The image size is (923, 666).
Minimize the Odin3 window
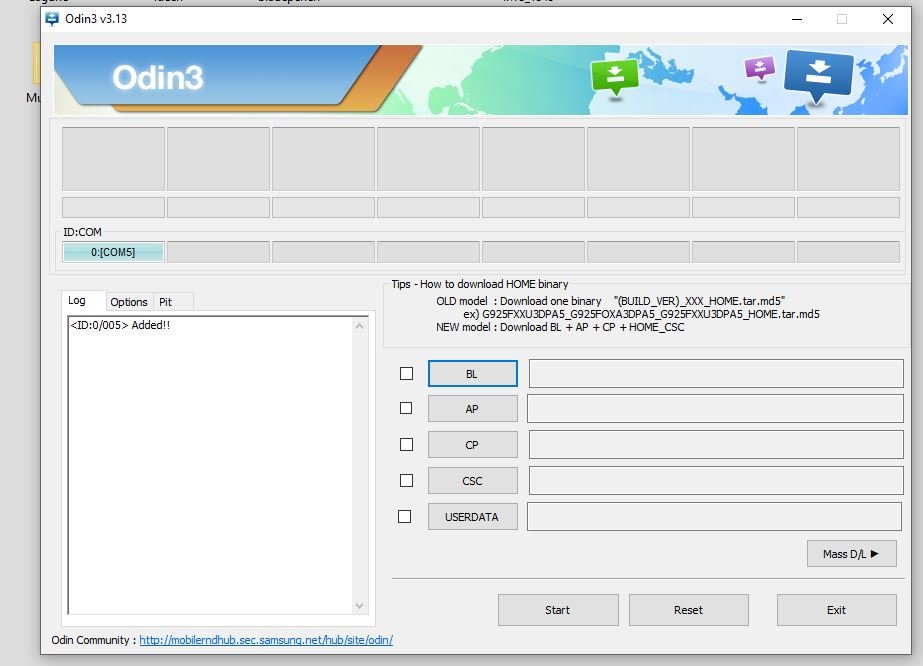(x=796, y=19)
